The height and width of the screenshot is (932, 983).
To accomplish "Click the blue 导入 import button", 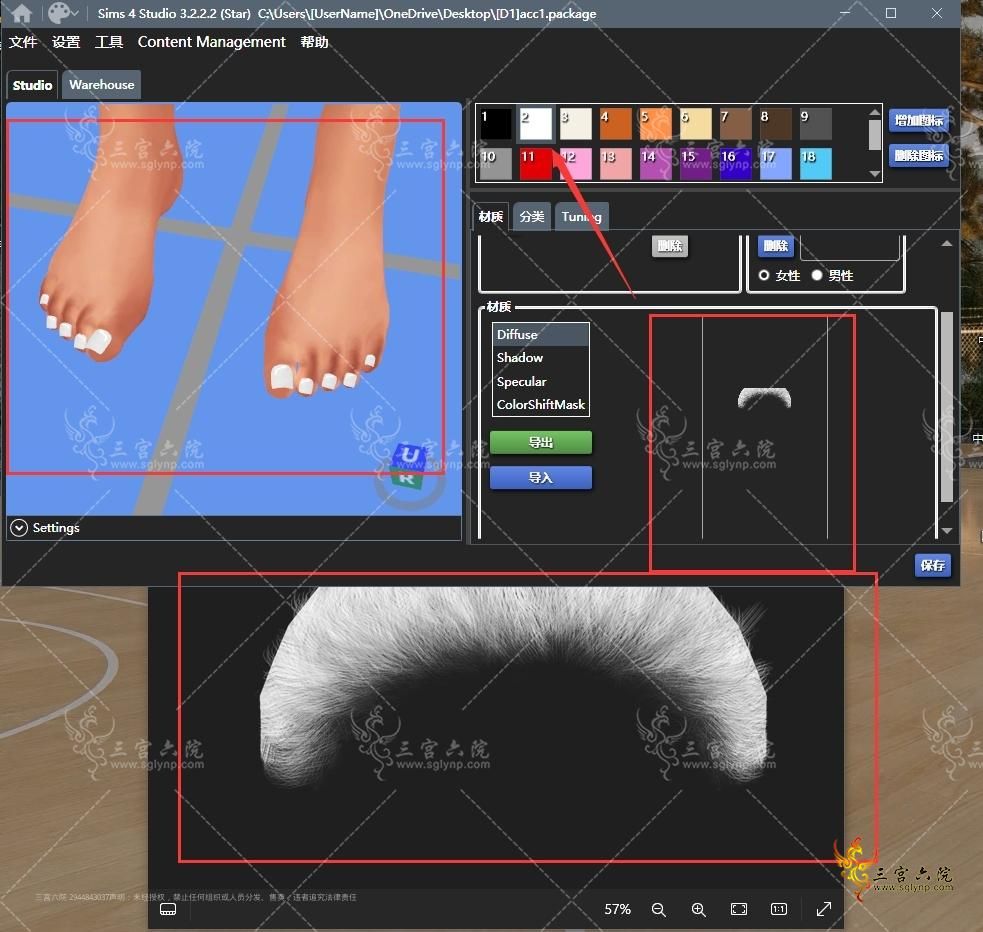I will pyautogui.click(x=540, y=478).
